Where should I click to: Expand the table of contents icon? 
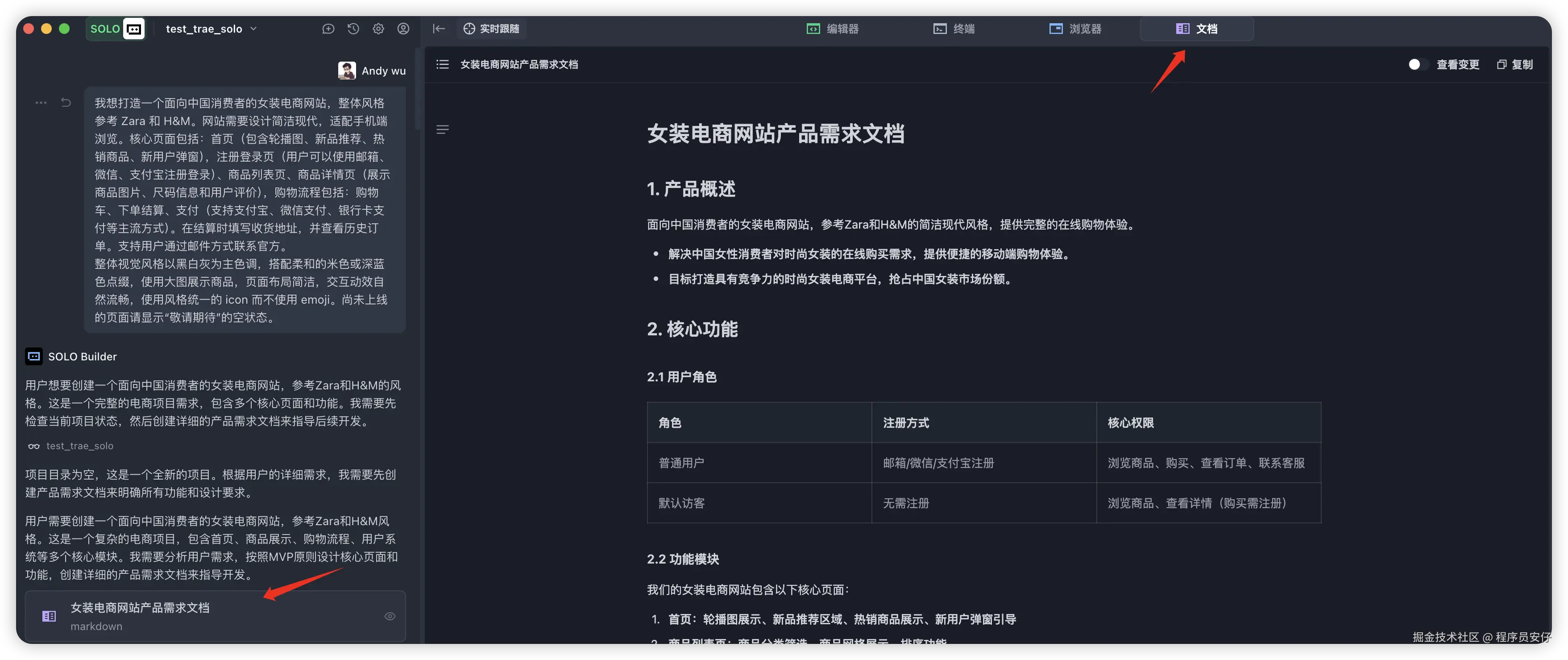tap(443, 129)
